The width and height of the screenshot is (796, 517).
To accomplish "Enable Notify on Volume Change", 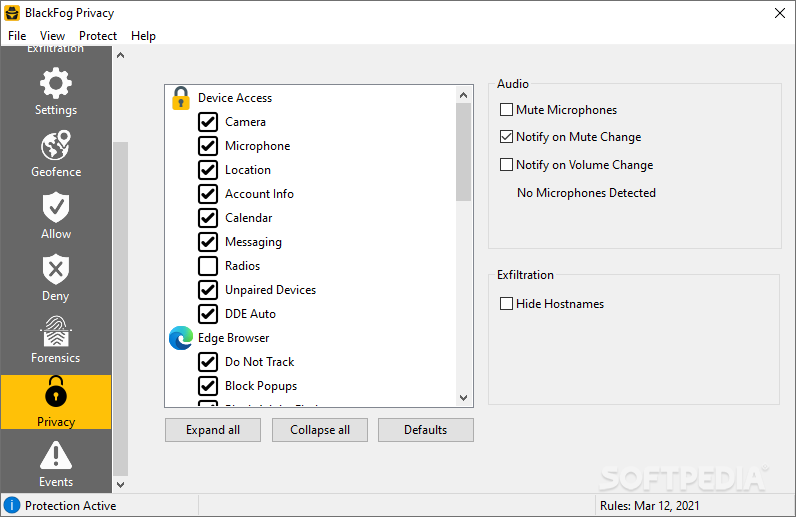I will [x=506, y=165].
